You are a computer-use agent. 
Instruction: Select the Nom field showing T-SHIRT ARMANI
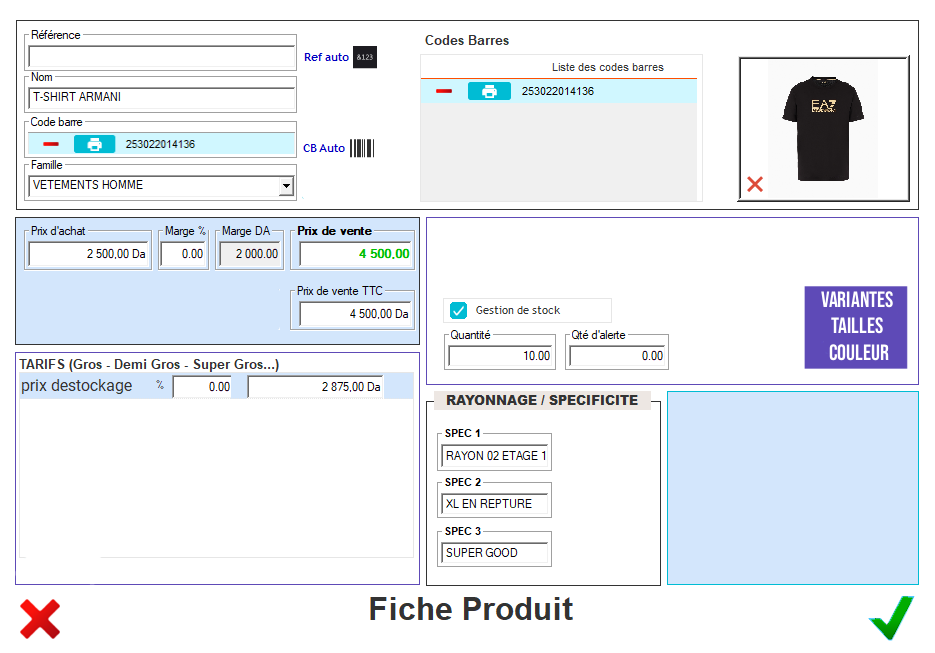[x=160, y=95]
